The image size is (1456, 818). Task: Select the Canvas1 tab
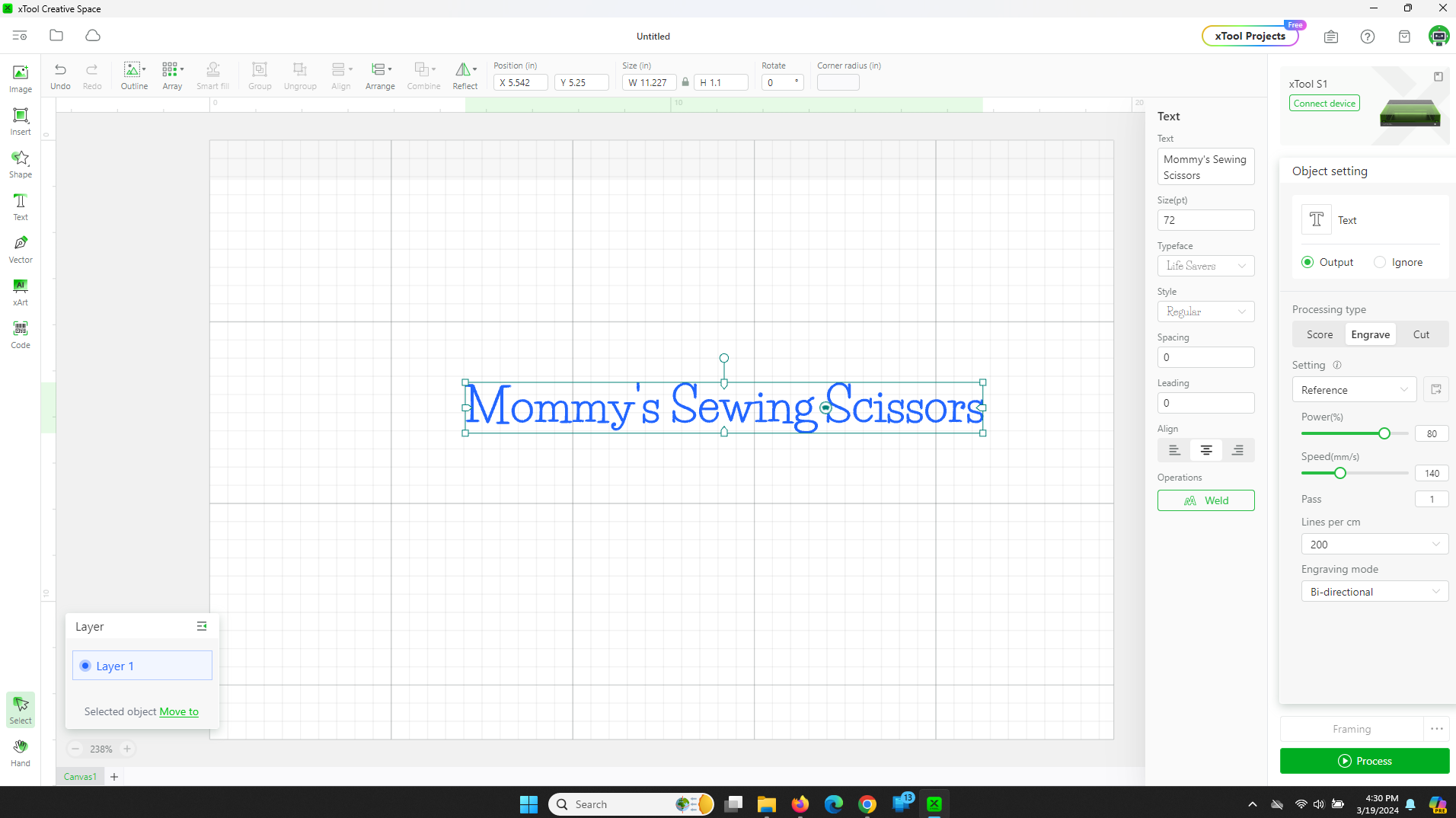[80, 777]
